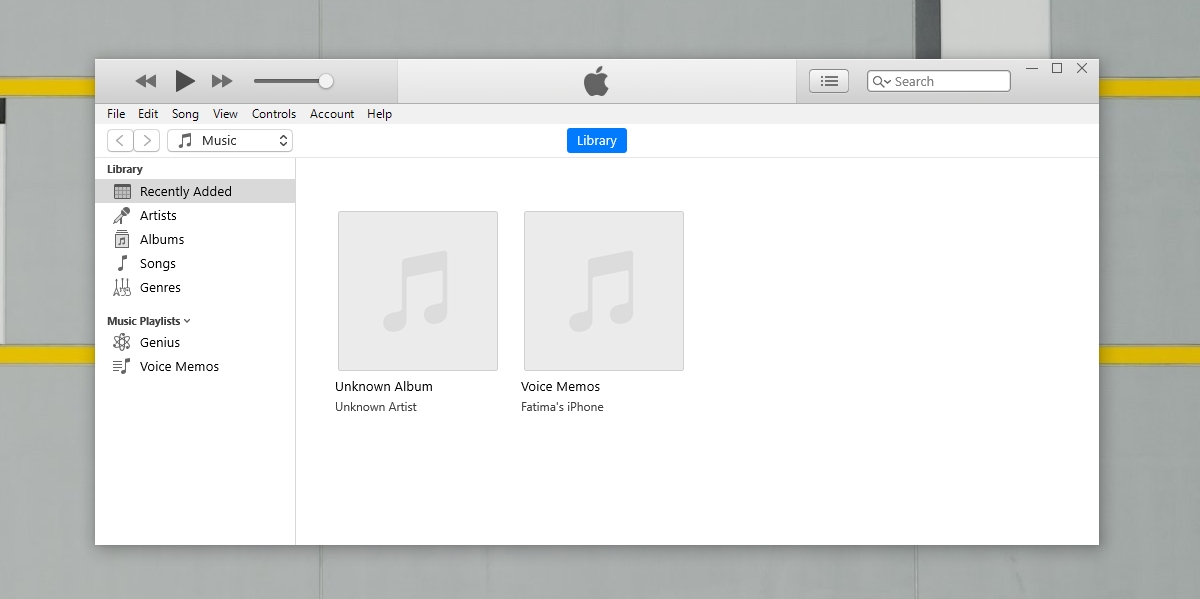
Task: Click the rewind previous track button
Action: (146, 81)
